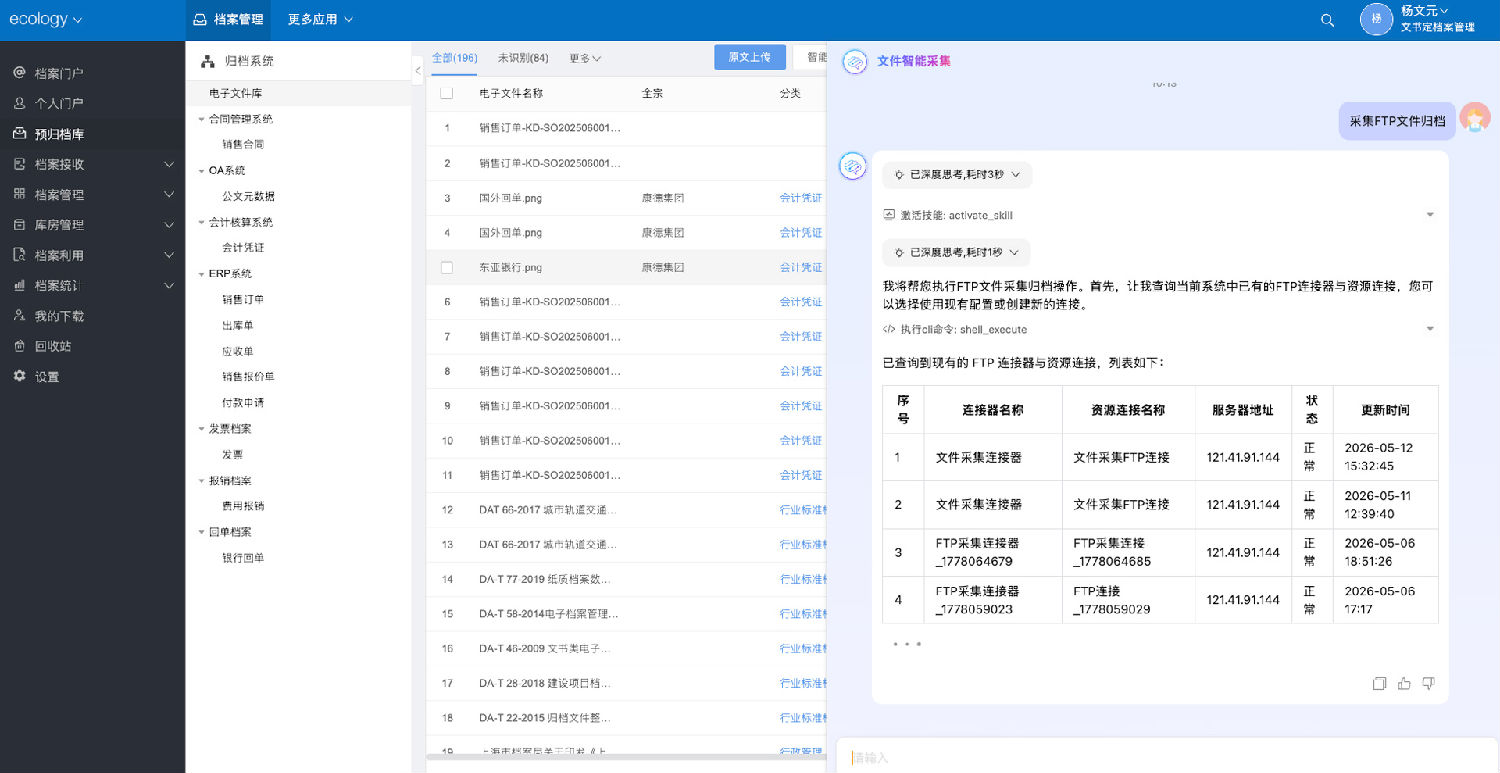The height and width of the screenshot is (773, 1500).
Task: Open 我的下载 sidebar icon
Action: (x=19, y=316)
